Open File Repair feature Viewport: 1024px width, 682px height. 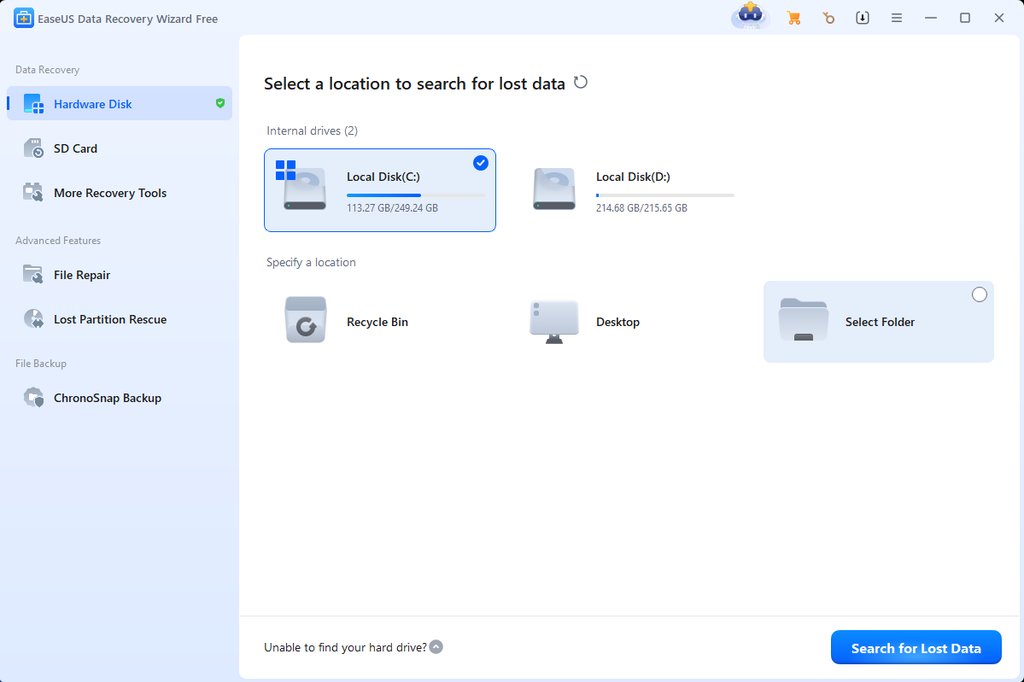120,275
